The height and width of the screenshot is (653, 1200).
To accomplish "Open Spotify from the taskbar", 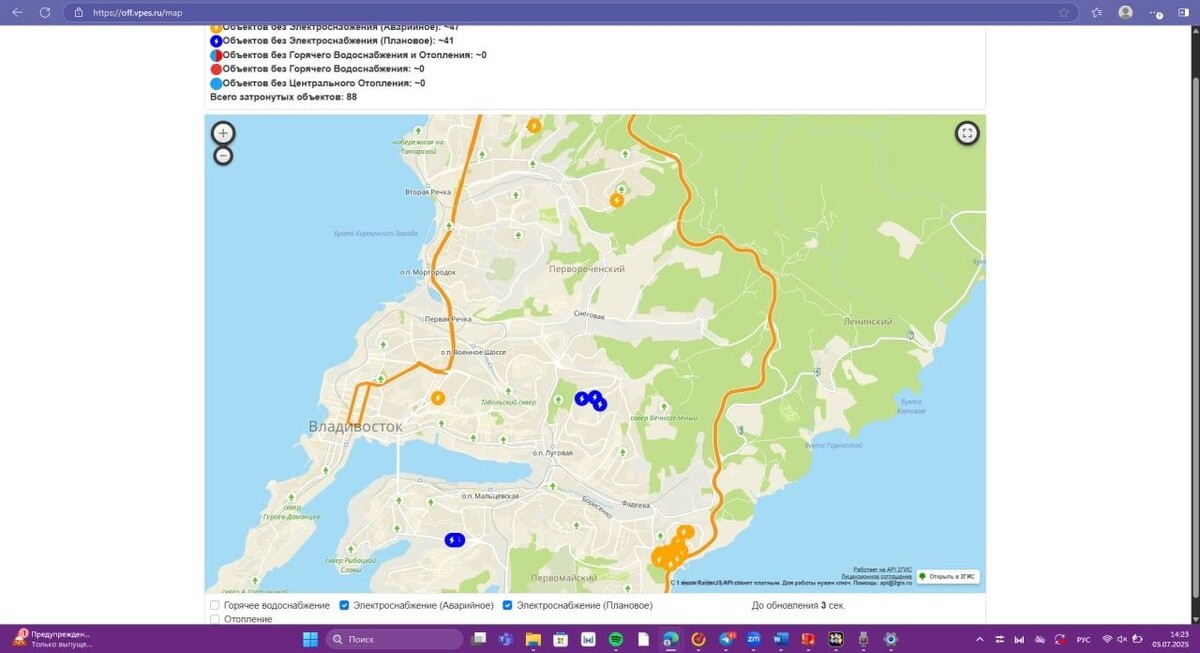I will pyautogui.click(x=616, y=639).
